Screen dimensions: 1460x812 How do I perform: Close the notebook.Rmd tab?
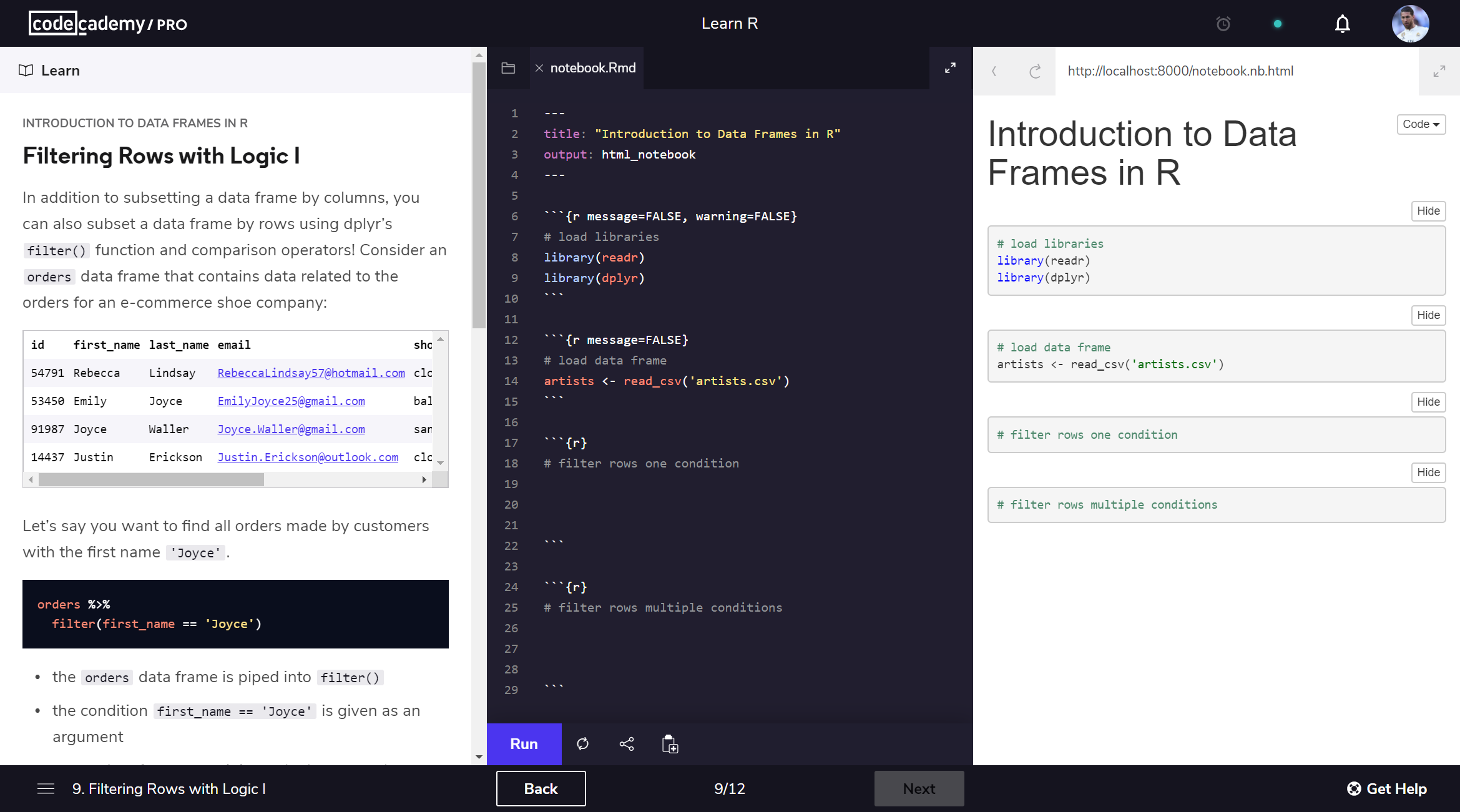539,68
